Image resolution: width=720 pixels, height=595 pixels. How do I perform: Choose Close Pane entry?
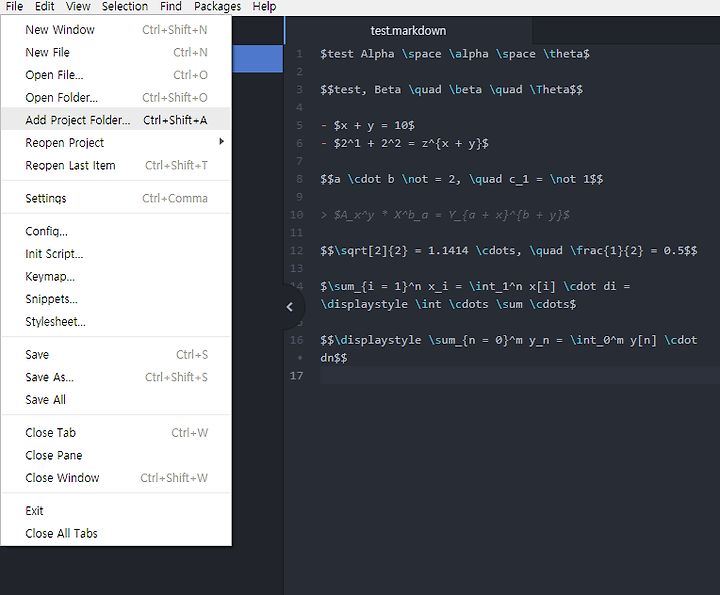[x=116, y=455]
